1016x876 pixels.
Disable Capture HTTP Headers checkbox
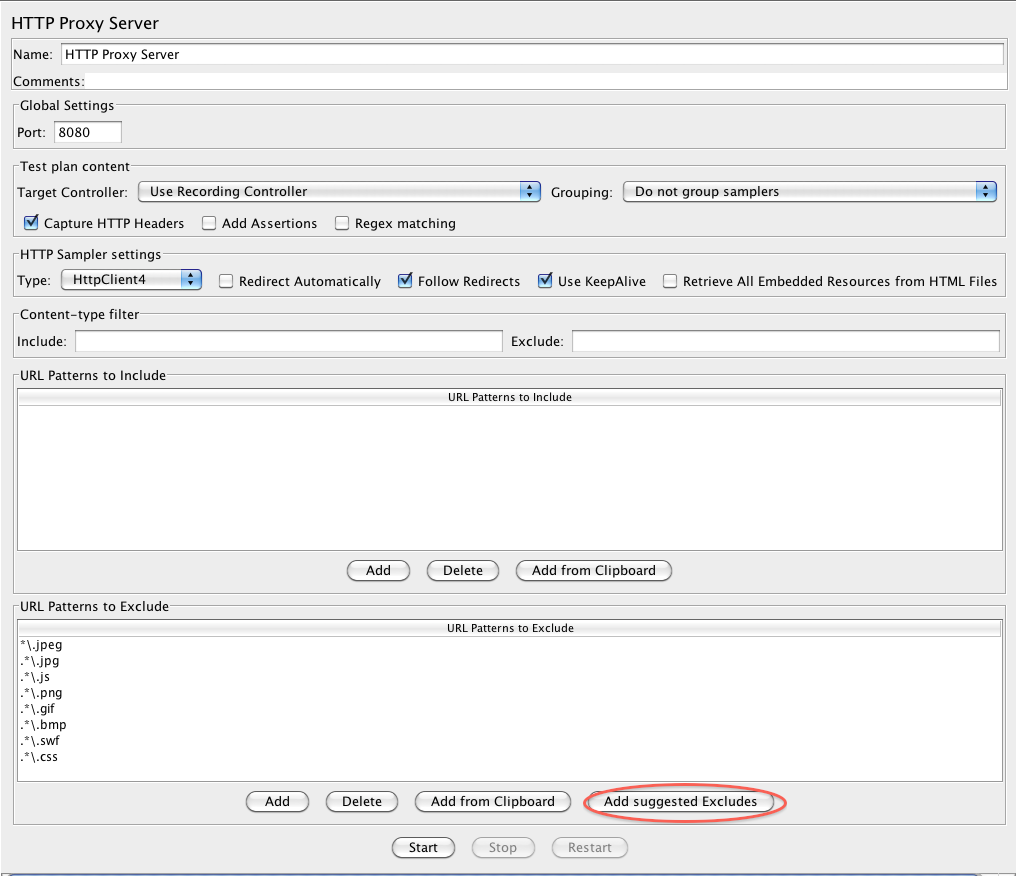point(31,223)
